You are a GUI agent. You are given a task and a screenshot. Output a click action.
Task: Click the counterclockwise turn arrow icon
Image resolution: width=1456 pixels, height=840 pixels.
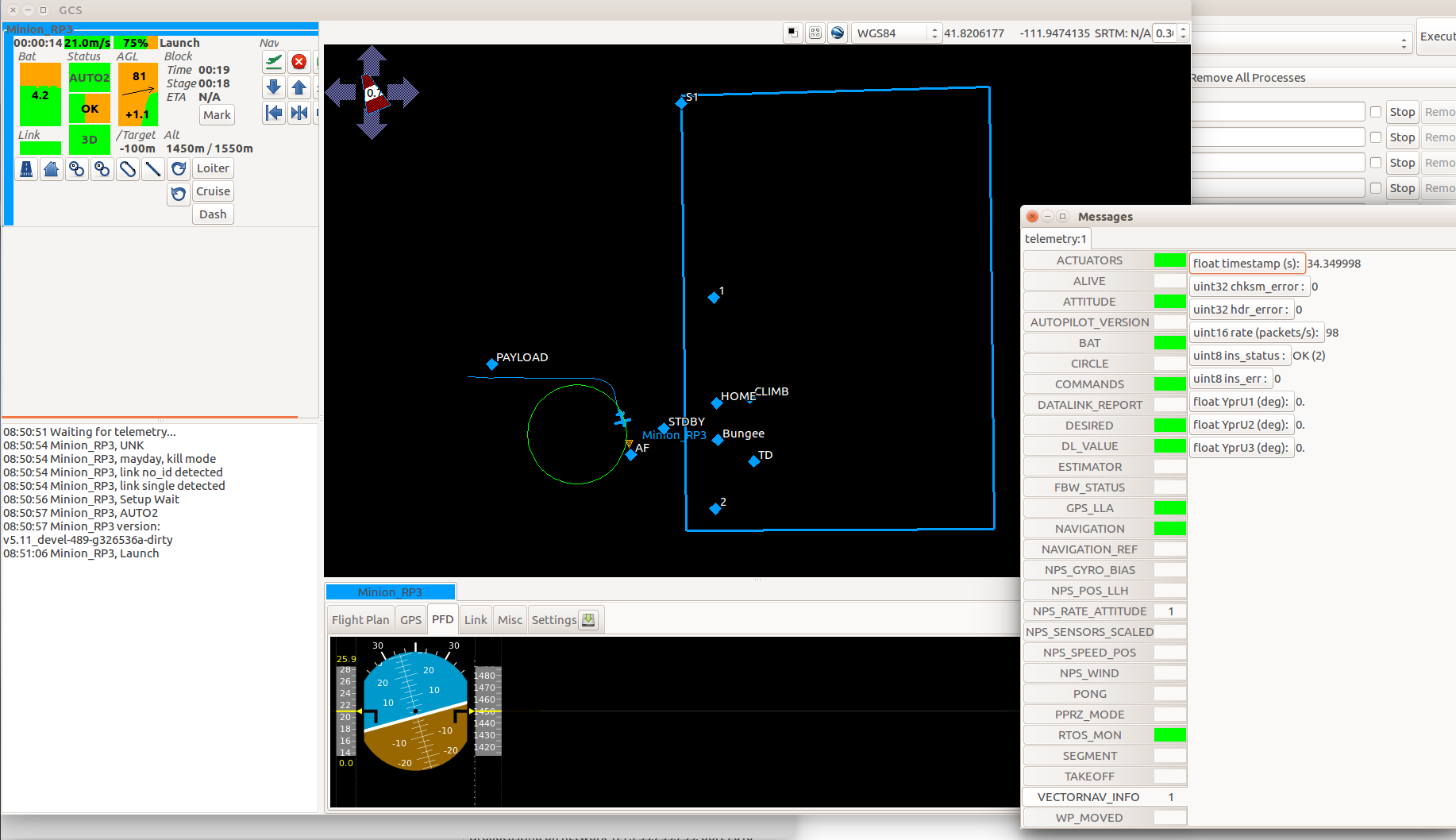pyautogui.click(x=179, y=193)
